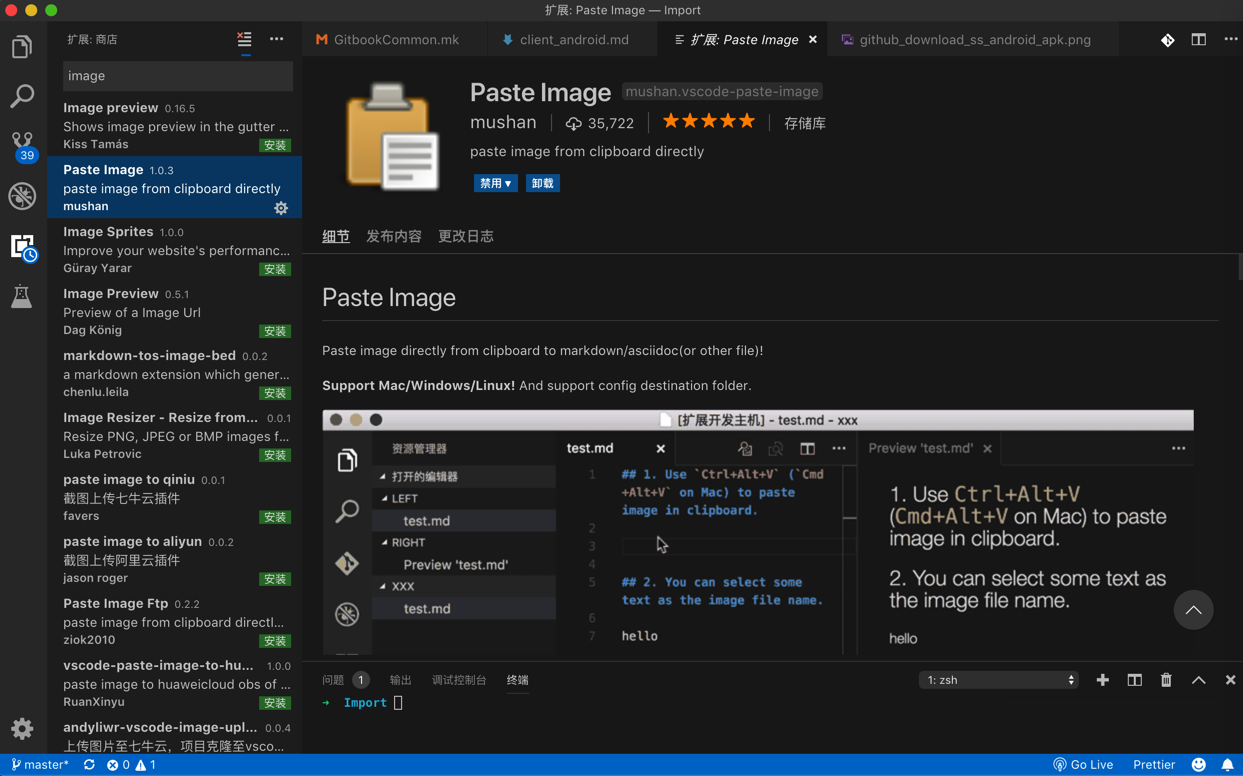This screenshot has height=776, width=1243.
Task: Open the terminal selector '1: zsh' dropdown
Action: [998, 680]
